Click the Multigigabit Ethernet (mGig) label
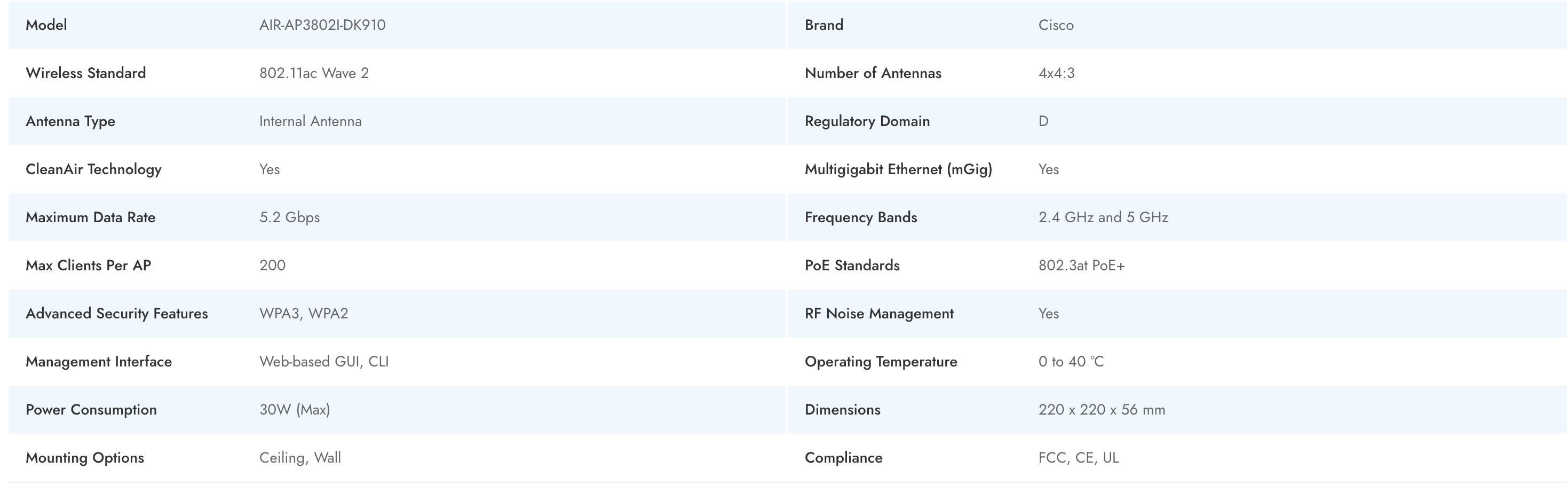The image size is (1568, 484). 898,169
